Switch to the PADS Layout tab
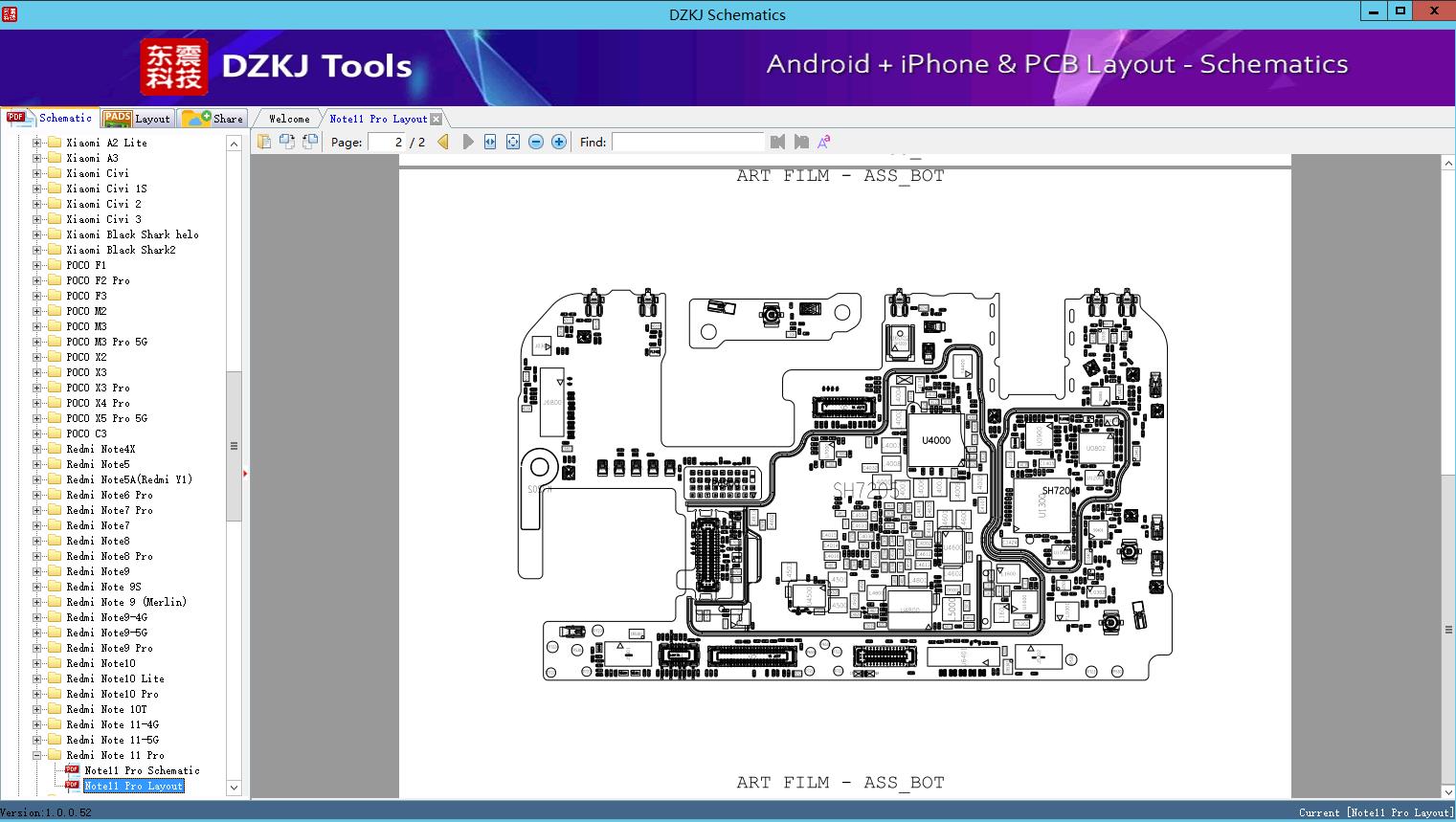Image resolution: width=1456 pixels, height=822 pixels. pyautogui.click(x=137, y=118)
